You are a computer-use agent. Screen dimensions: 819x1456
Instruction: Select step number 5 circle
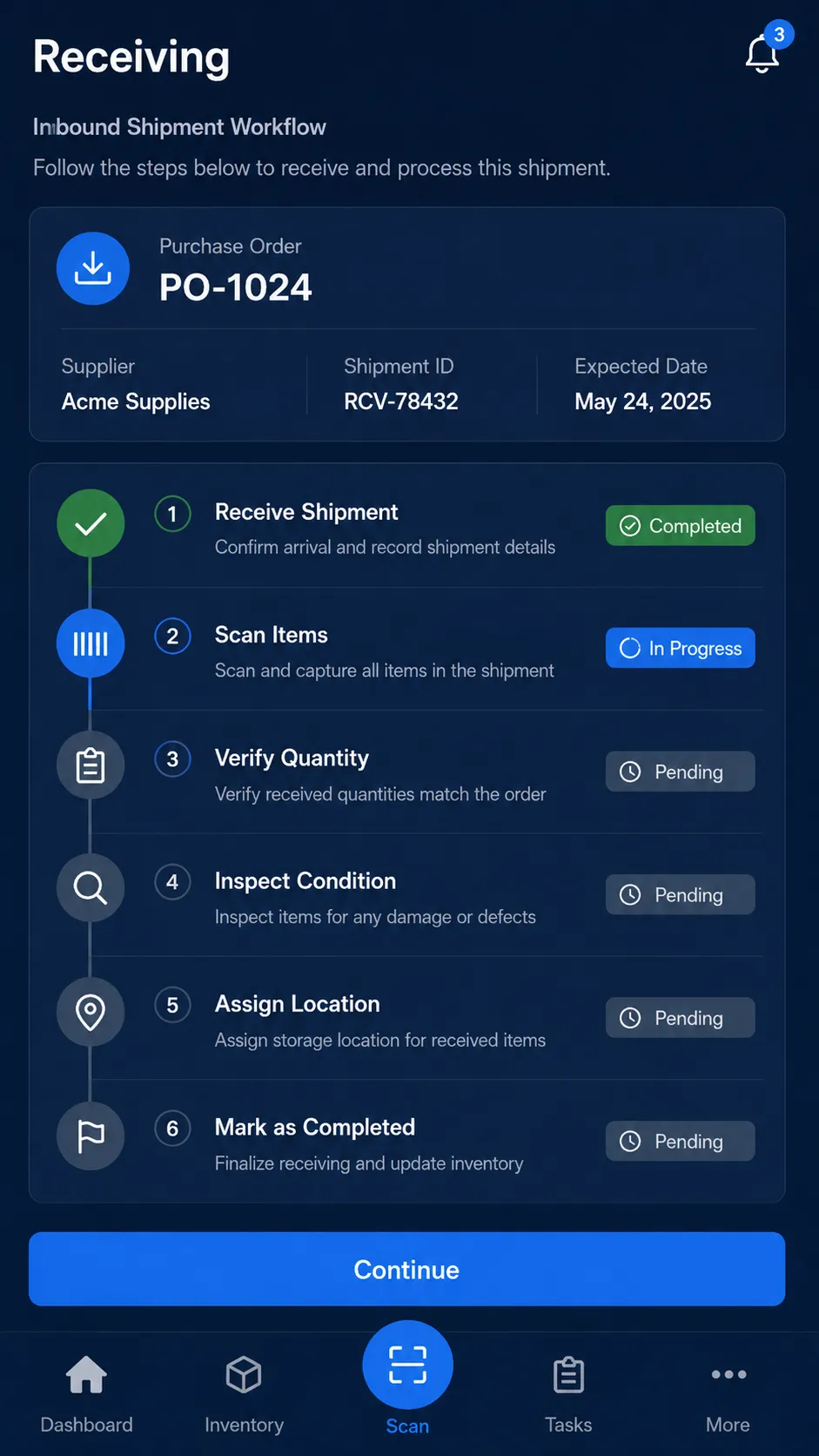[x=172, y=1006]
